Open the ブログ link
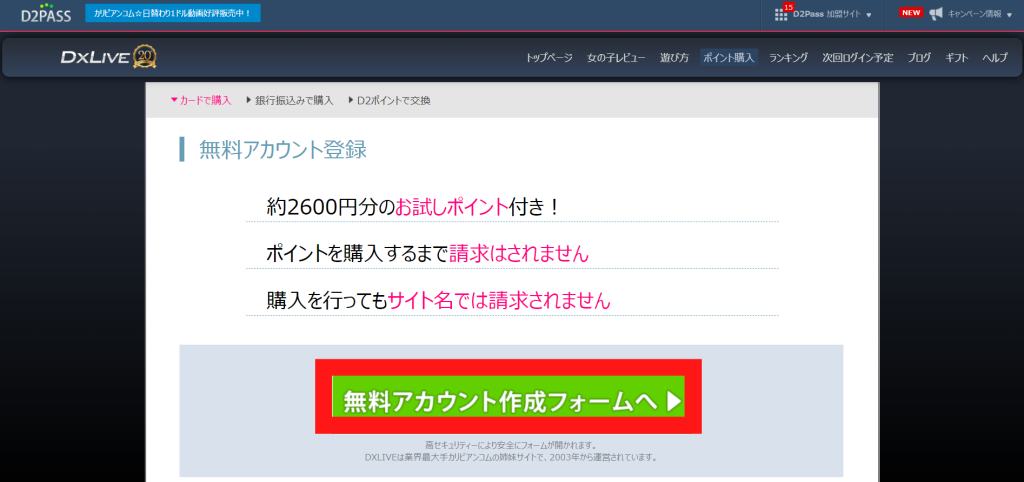Screen dimensions: 1024x482 click(x=919, y=58)
